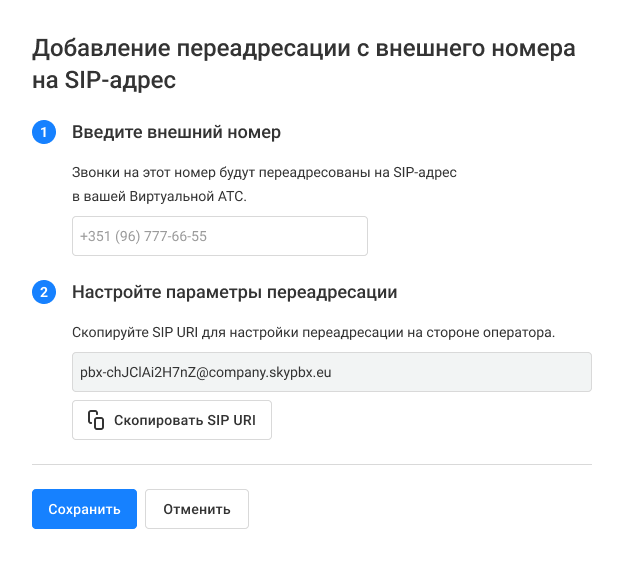Click the "Введите внешний номер" heading
The image size is (624, 561).
point(176,132)
